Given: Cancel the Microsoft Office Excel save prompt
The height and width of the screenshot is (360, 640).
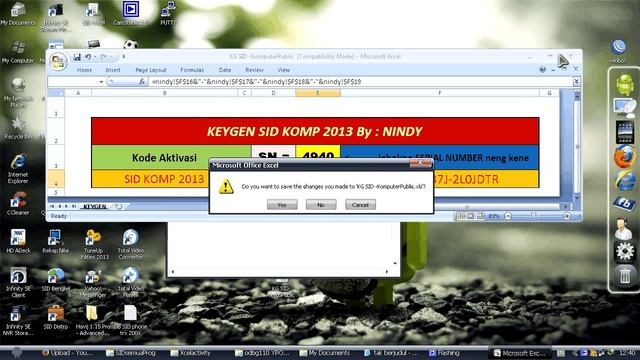Looking at the screenshot, I should (360, 204).
